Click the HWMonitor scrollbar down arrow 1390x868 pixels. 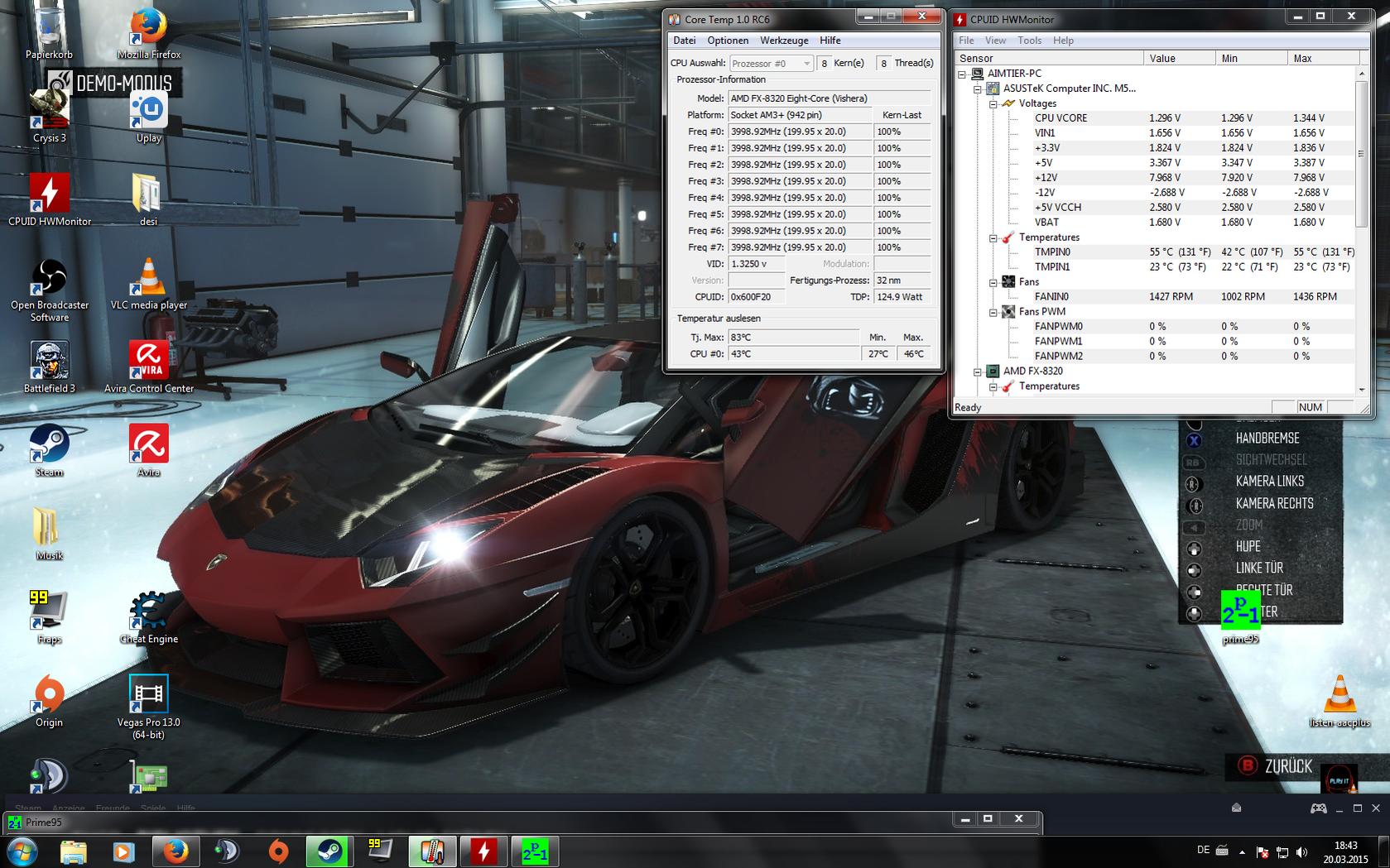click(x=1362, y=389)
